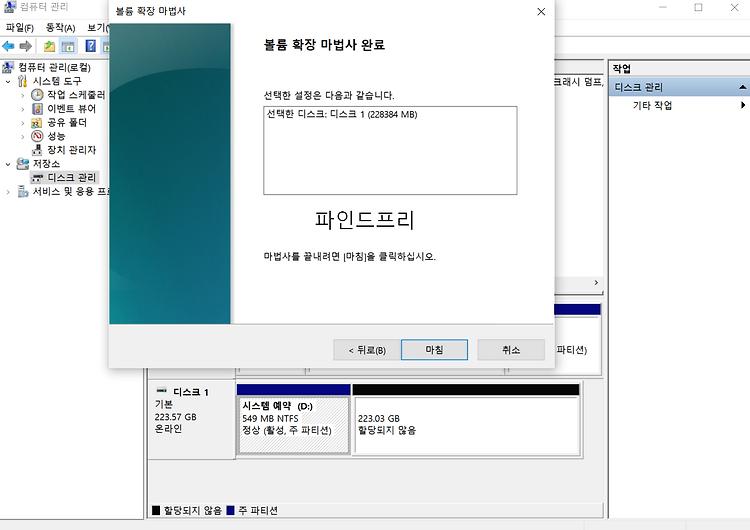Click the 시스템 도구 tools icon
This screenshot has height=530, width=750.
(22, 81)
